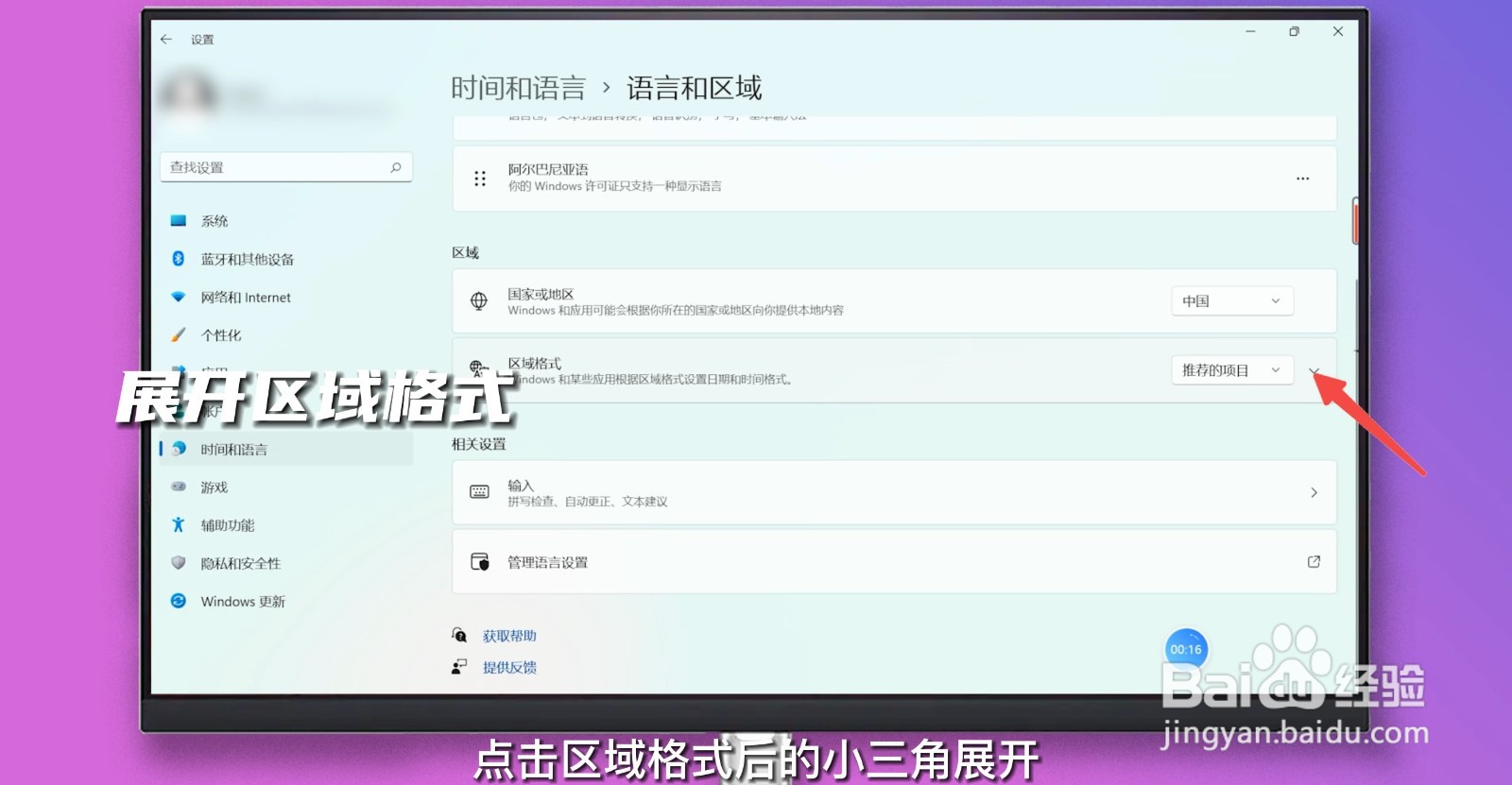Open the 推荐的项目 format dropdown
This screenshot has height=785, width=1512.
(1232, 370)
